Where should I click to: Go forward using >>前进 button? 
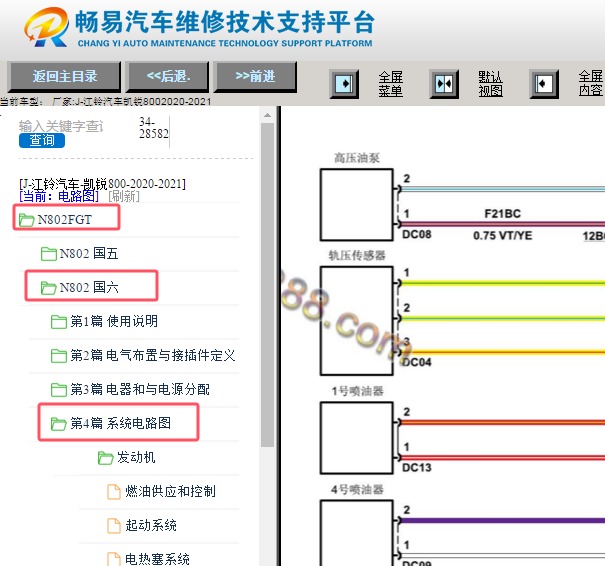click(x=255, y=76)
